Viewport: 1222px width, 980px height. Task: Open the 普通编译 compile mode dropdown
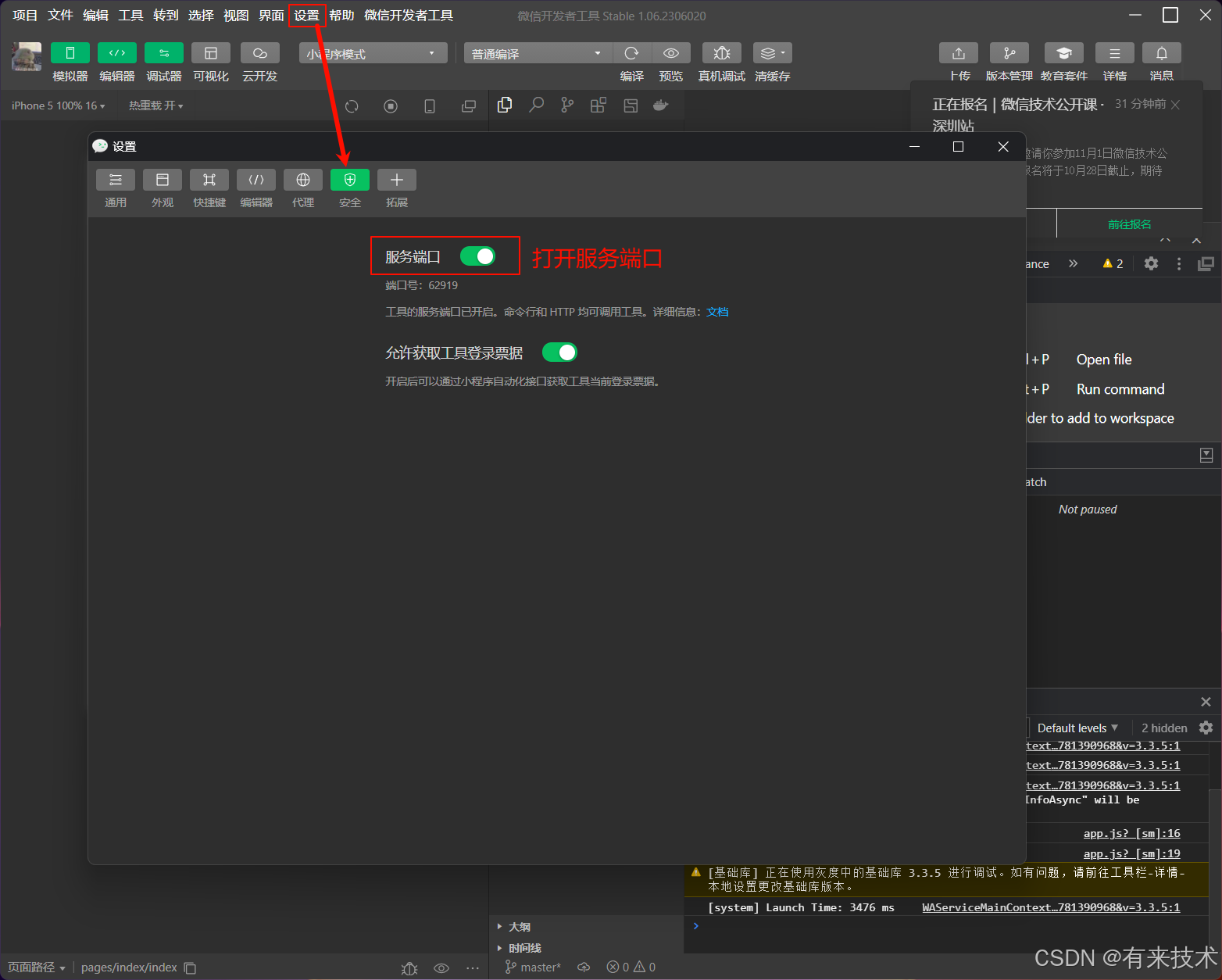(538, 53)
